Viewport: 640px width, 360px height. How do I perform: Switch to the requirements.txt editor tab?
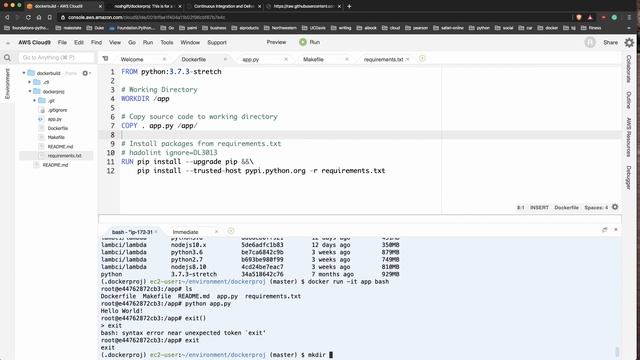(x=383, y=59)
